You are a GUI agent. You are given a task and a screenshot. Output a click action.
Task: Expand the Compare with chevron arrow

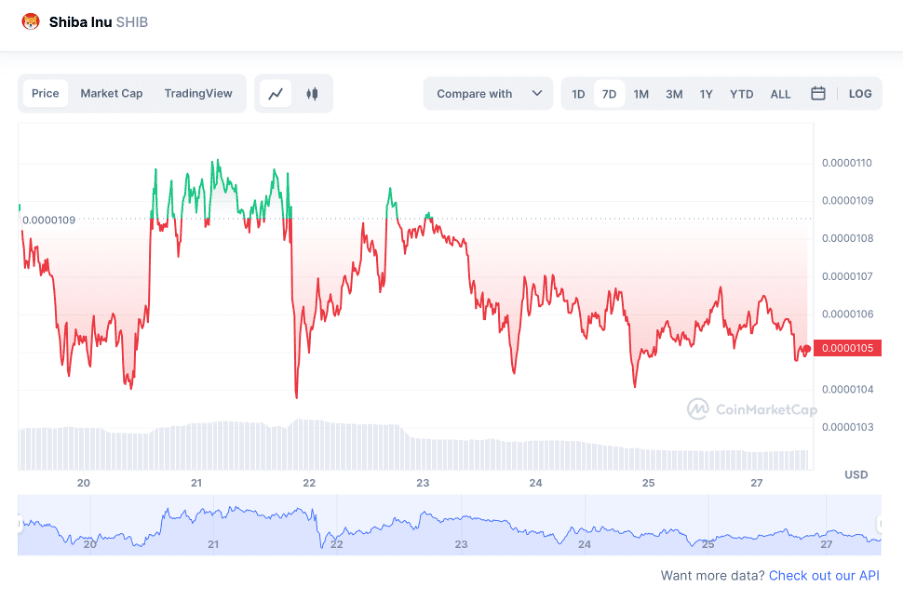[x=537, y=93]
